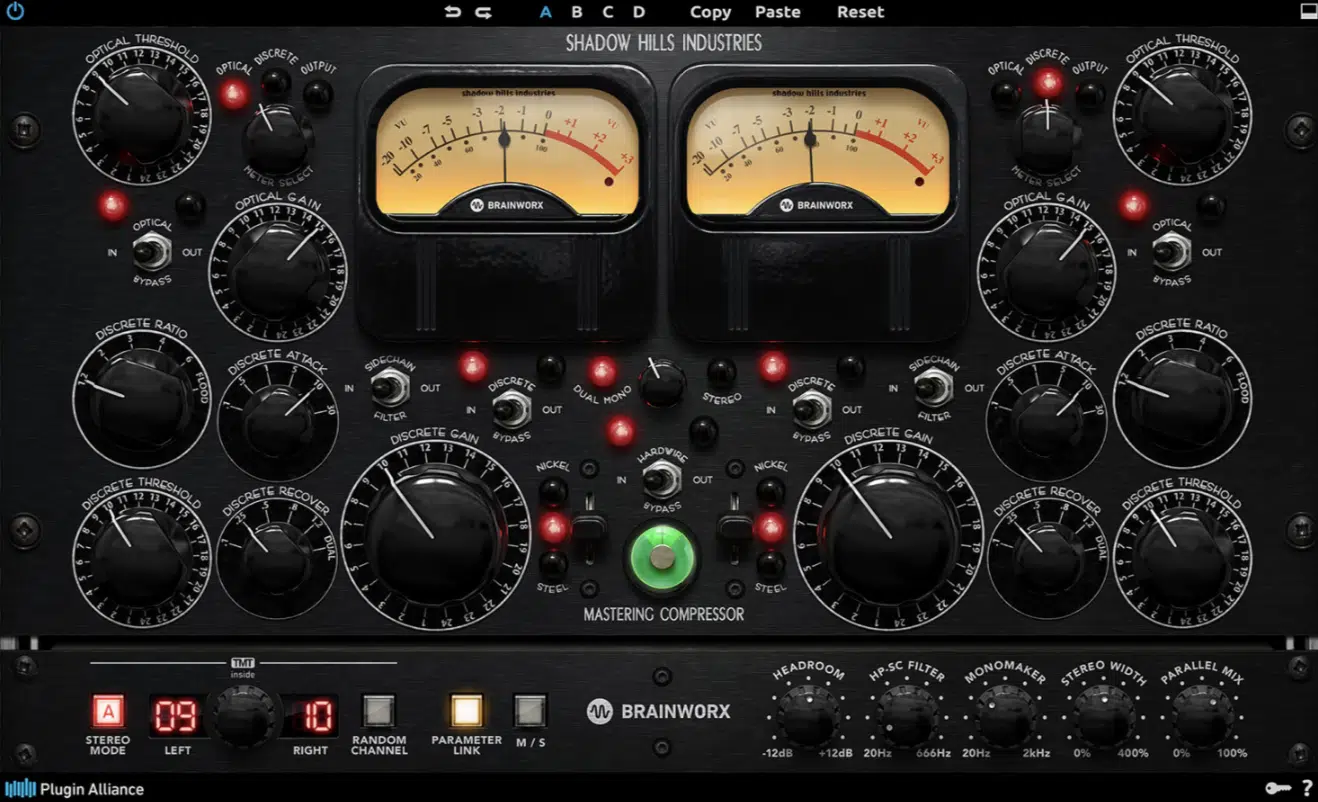The height and width of the screenshot is (802, 1318).
Task: Click the question mark help icon
Action: (1306, 789)
